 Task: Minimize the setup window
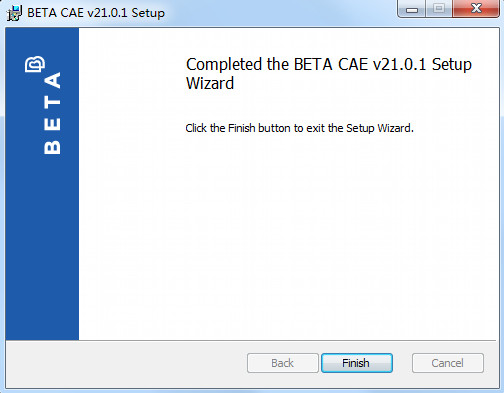click(x=412, y=9)
